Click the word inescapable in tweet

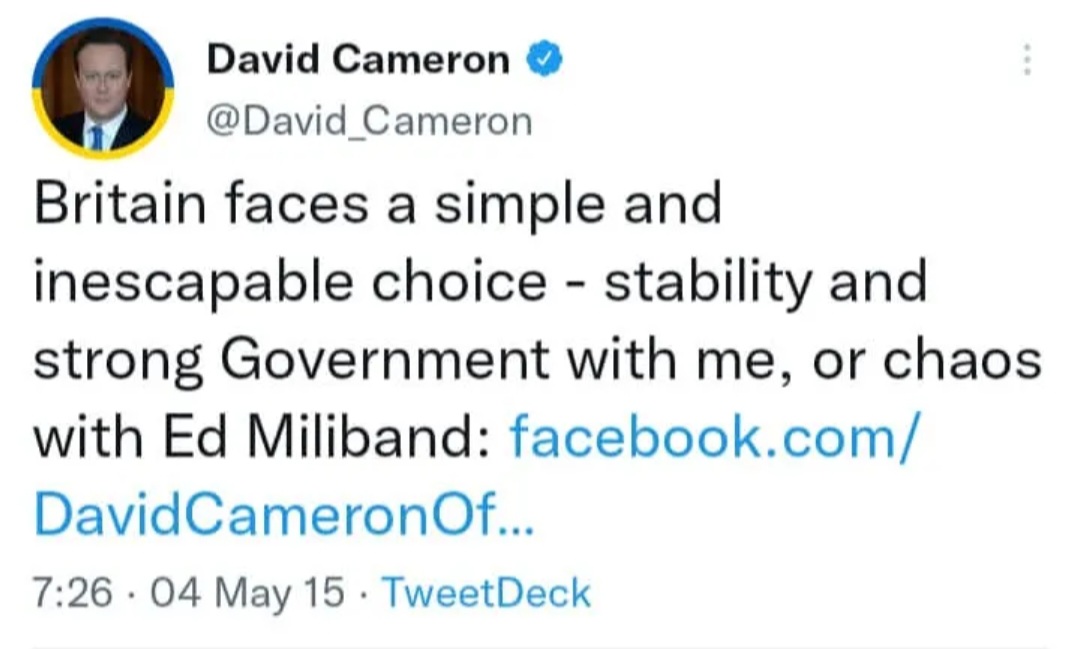(x=194, y=282)
